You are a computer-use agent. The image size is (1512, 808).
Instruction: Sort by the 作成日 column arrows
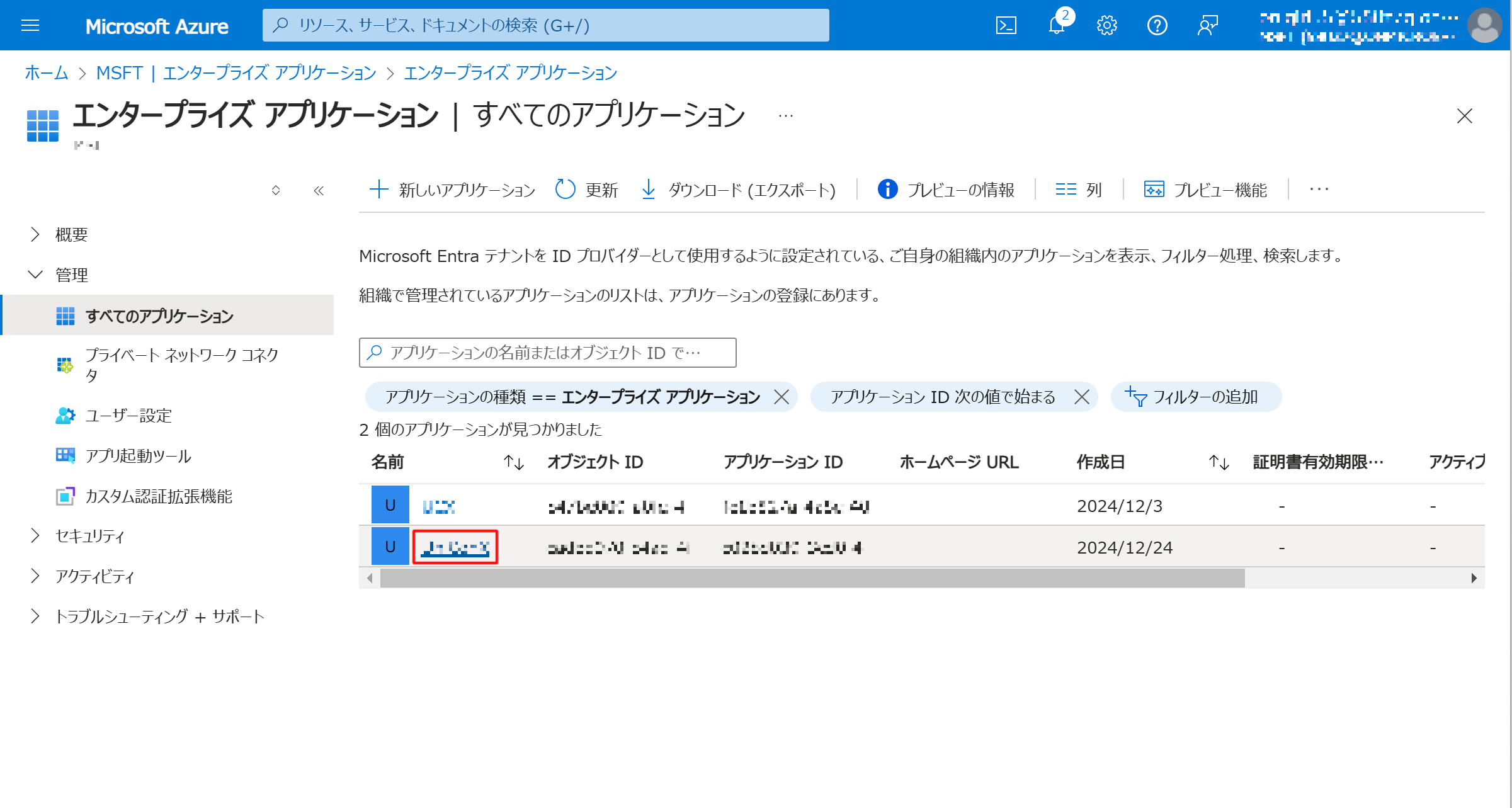(1219, 463)
